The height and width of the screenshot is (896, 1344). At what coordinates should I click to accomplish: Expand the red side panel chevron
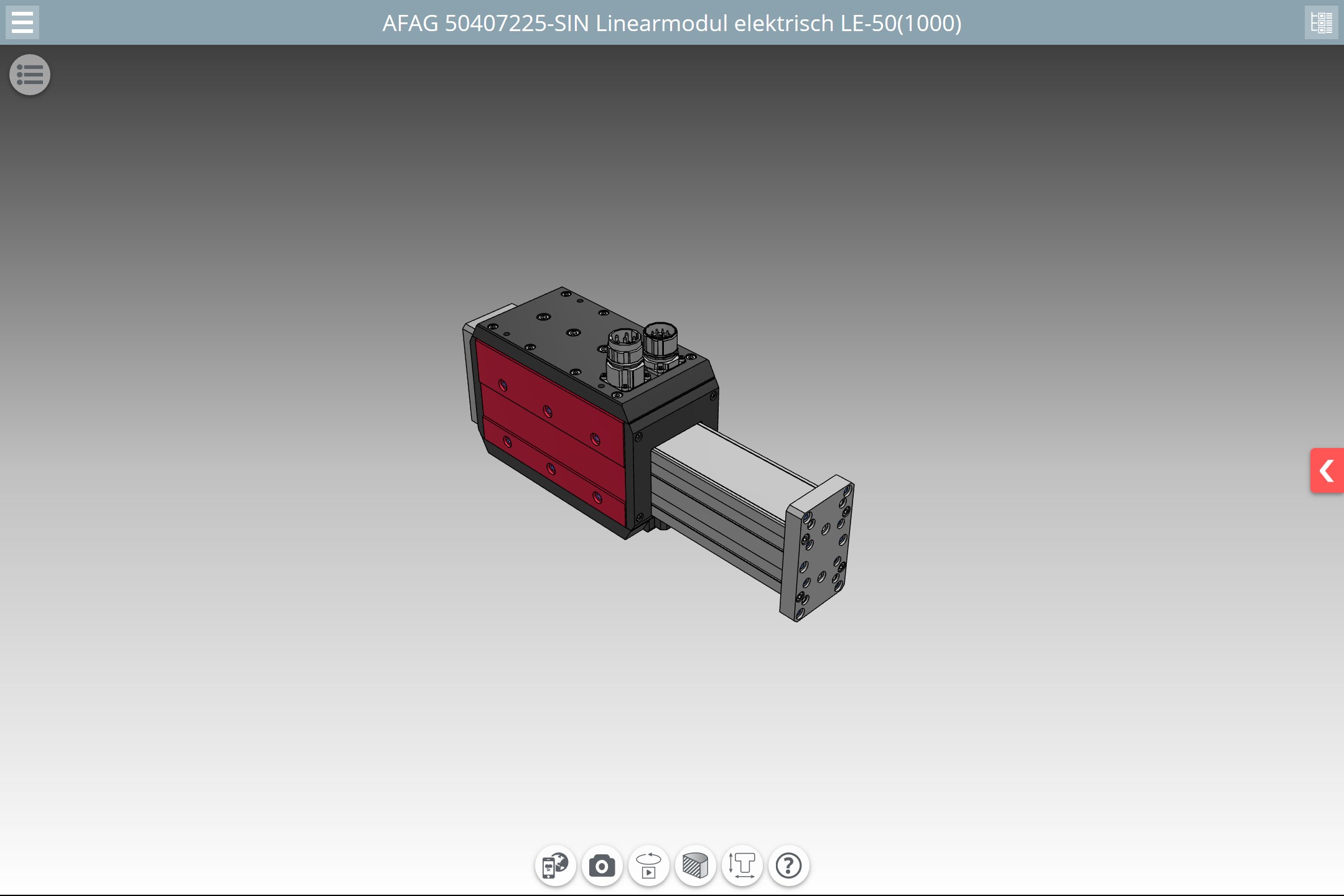[1327, 470]
